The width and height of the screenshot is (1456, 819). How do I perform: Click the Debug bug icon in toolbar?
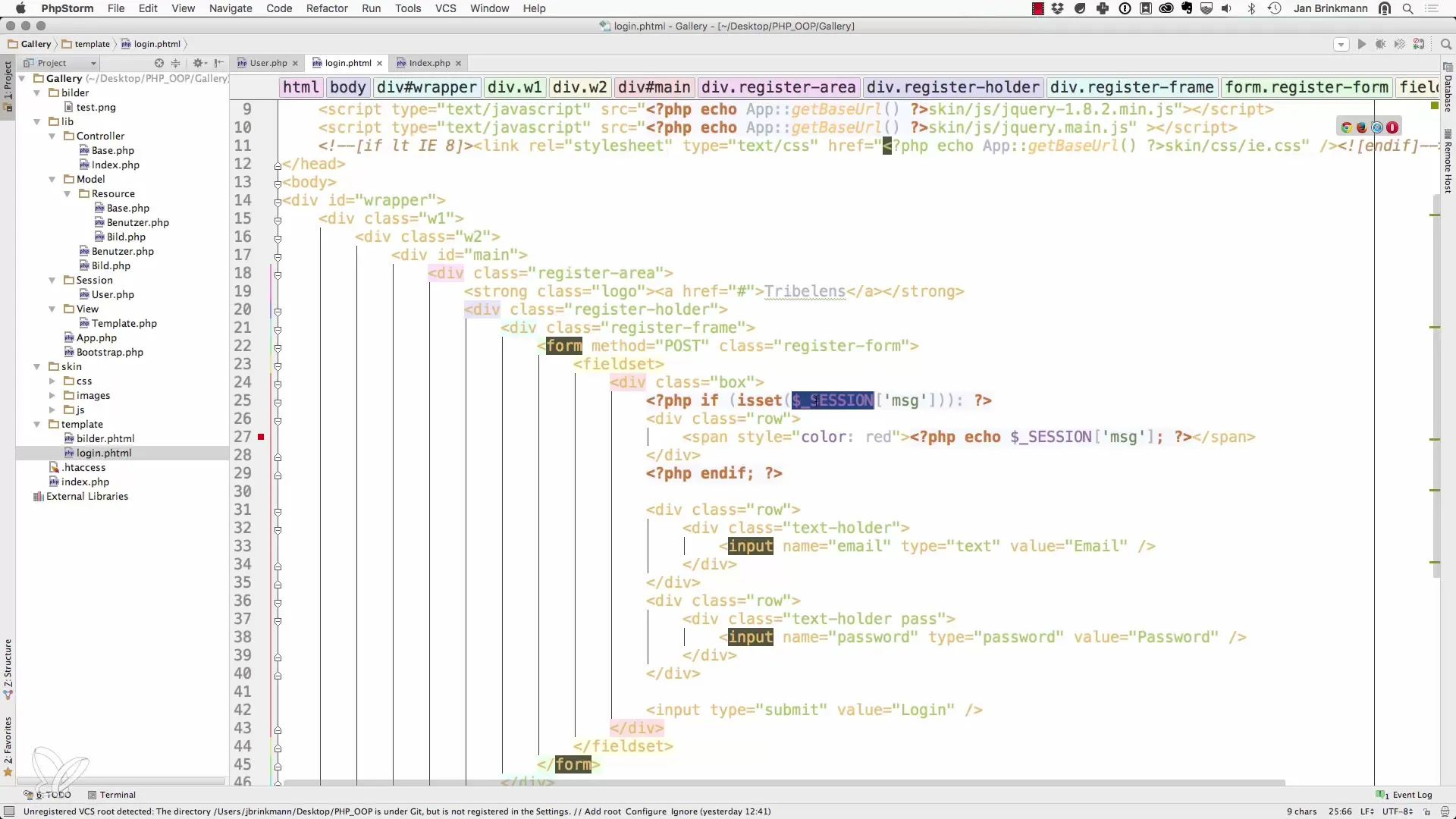(1381, 44)
